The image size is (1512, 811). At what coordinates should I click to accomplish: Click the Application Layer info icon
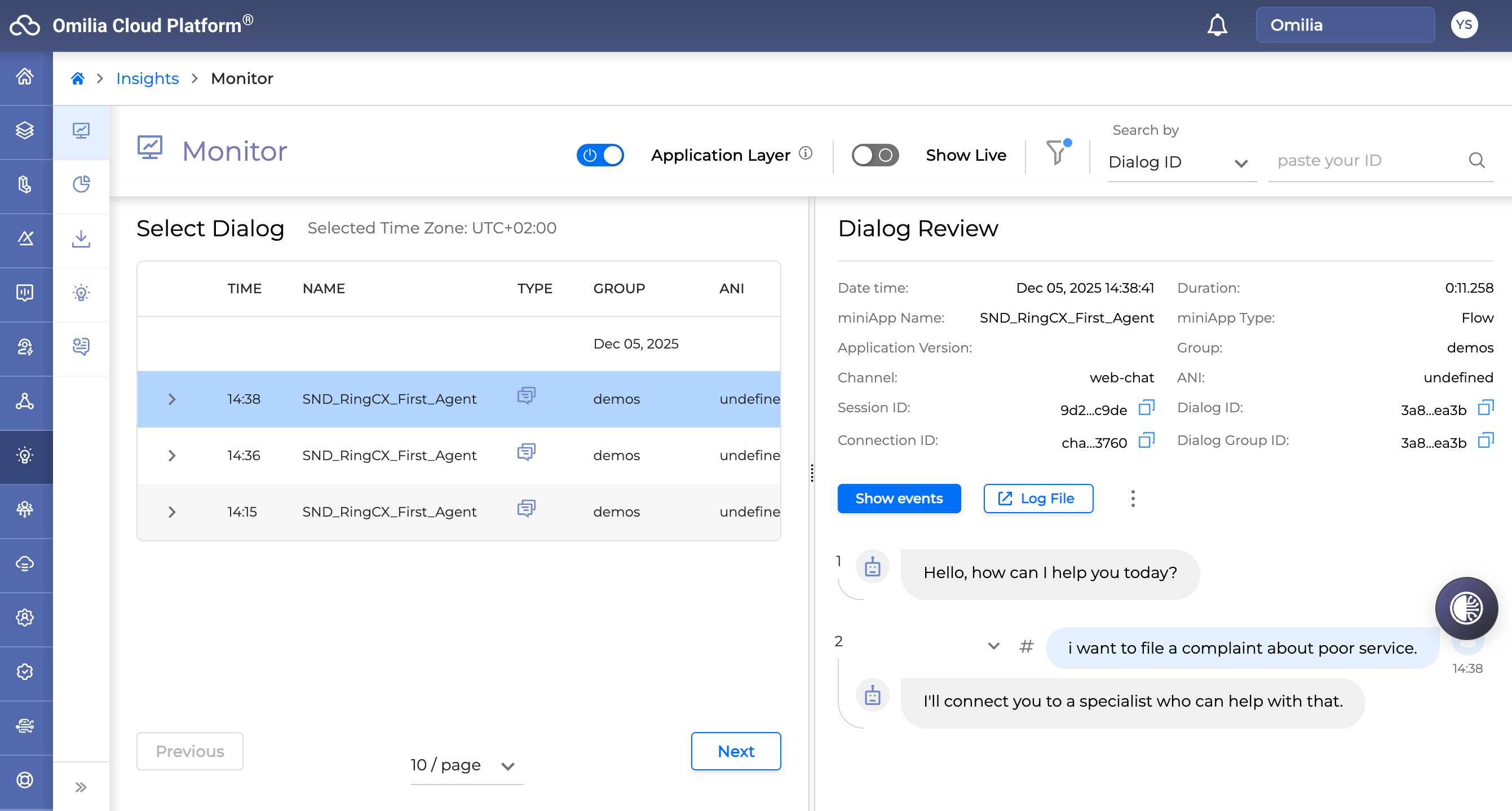[x=806, y=153]
